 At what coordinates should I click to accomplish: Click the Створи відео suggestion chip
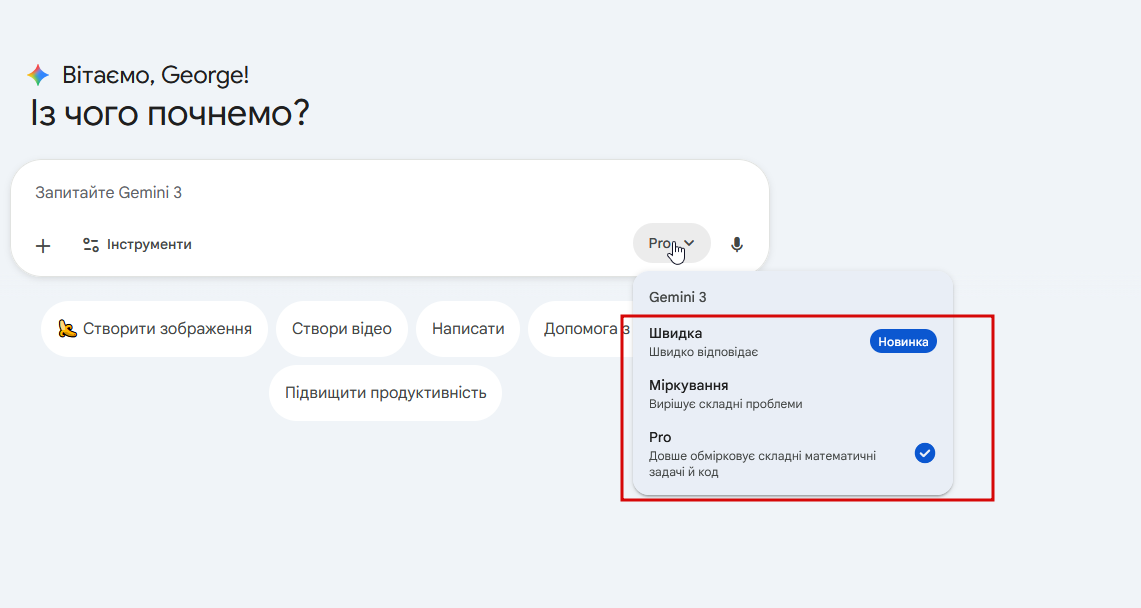(341, 329)
